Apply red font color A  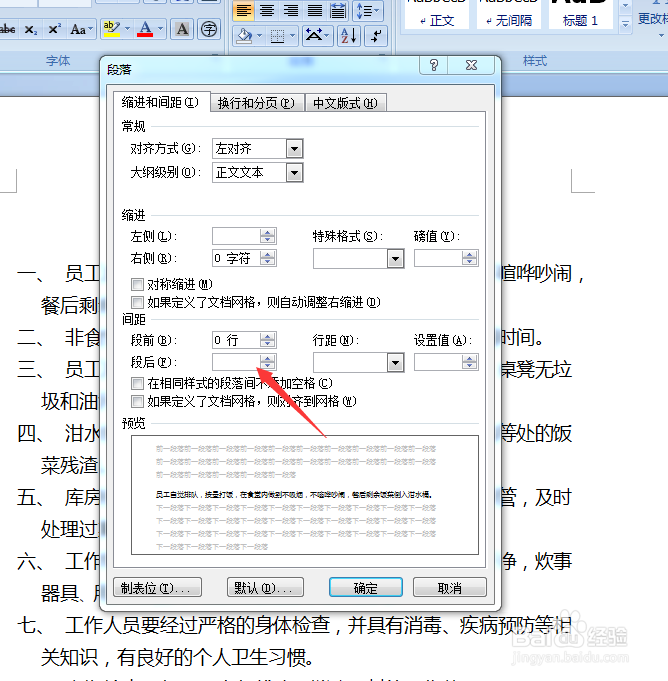145,30
